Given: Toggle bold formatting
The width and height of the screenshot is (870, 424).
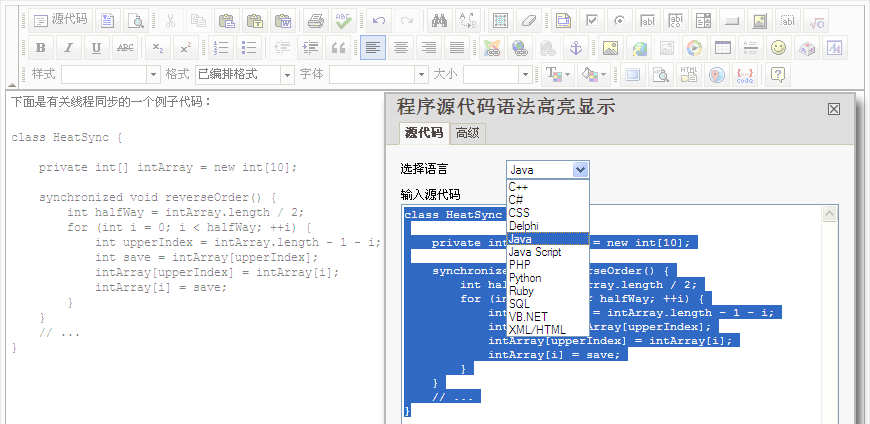Looking at the screenshot, I should [x=41, y=47].
